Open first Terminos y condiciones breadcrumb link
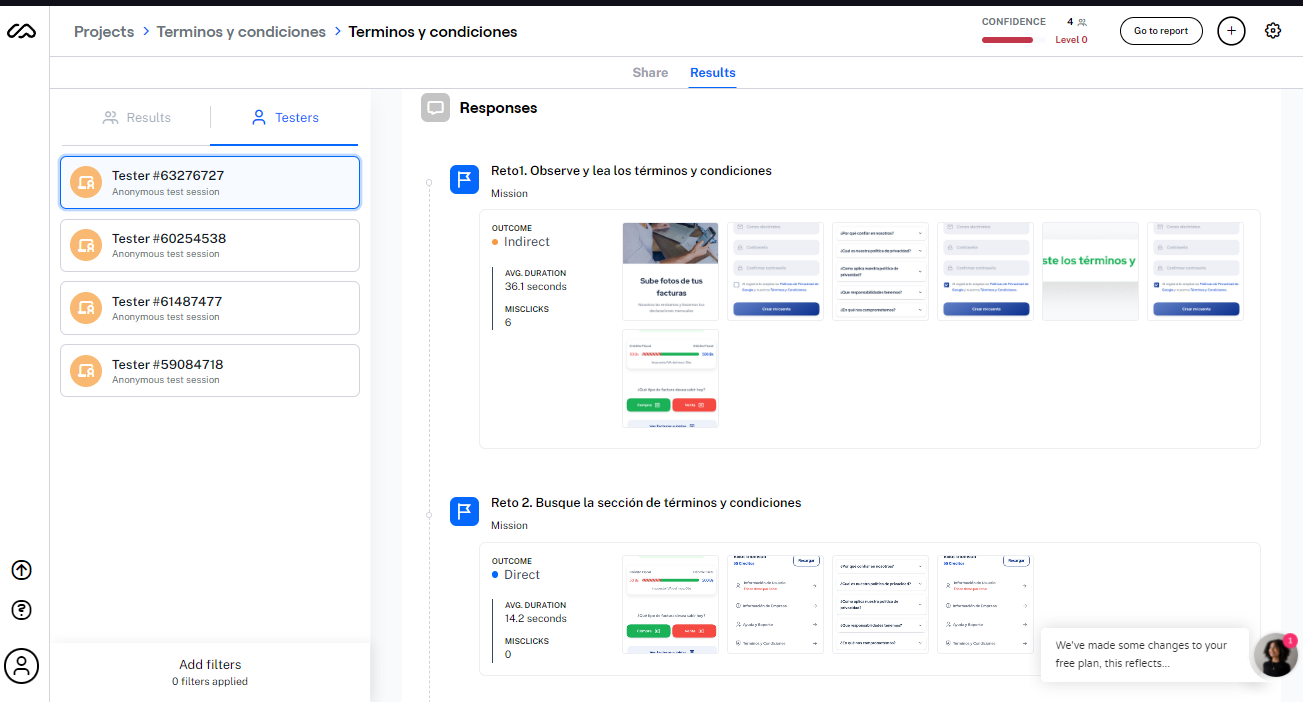 tap(241, 32)
